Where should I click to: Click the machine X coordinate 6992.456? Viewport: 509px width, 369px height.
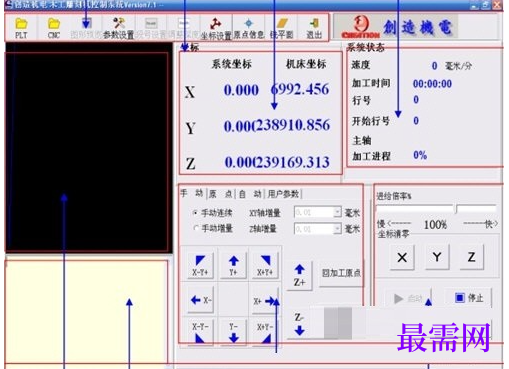coord(300,89)
